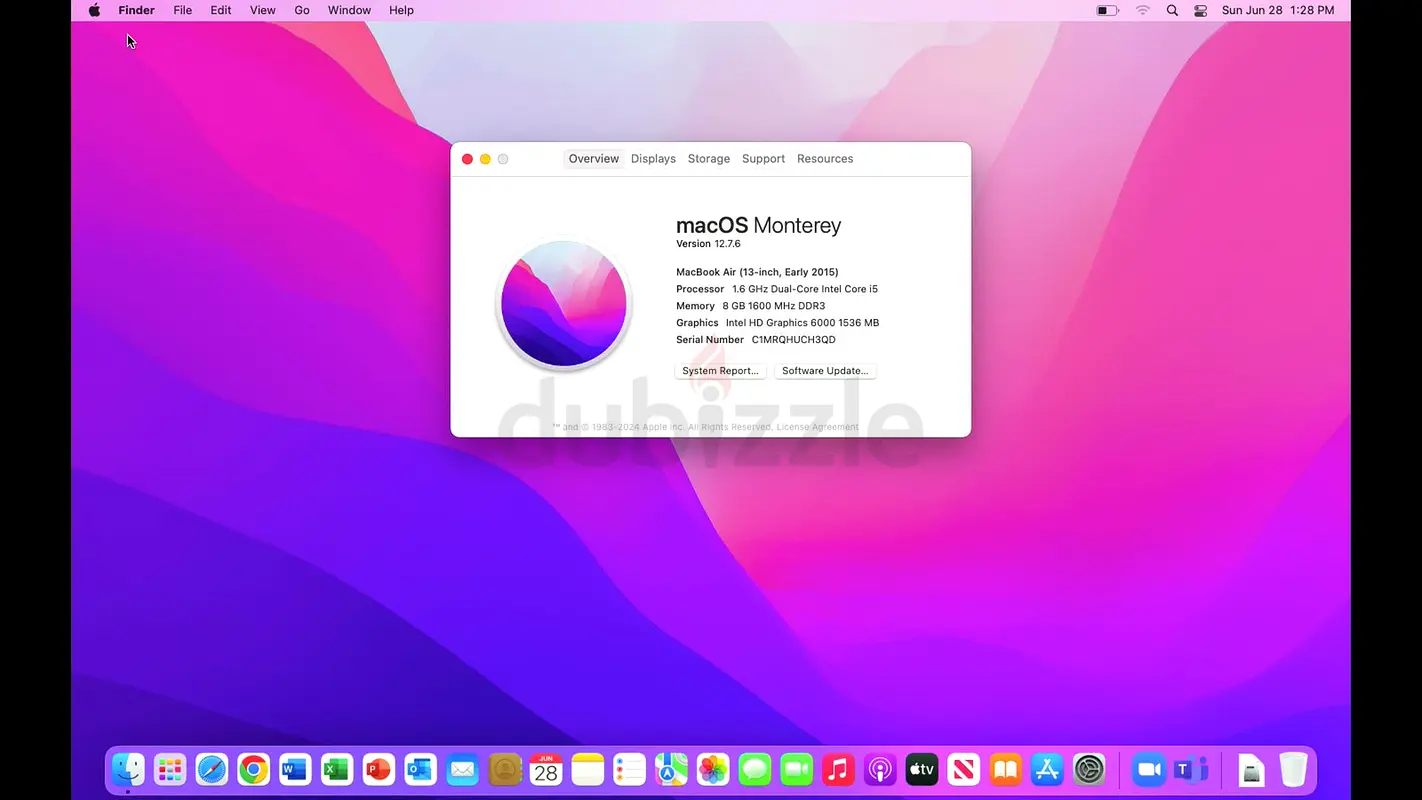Launch FaceTime from the Dock

[x=796, y=769]
